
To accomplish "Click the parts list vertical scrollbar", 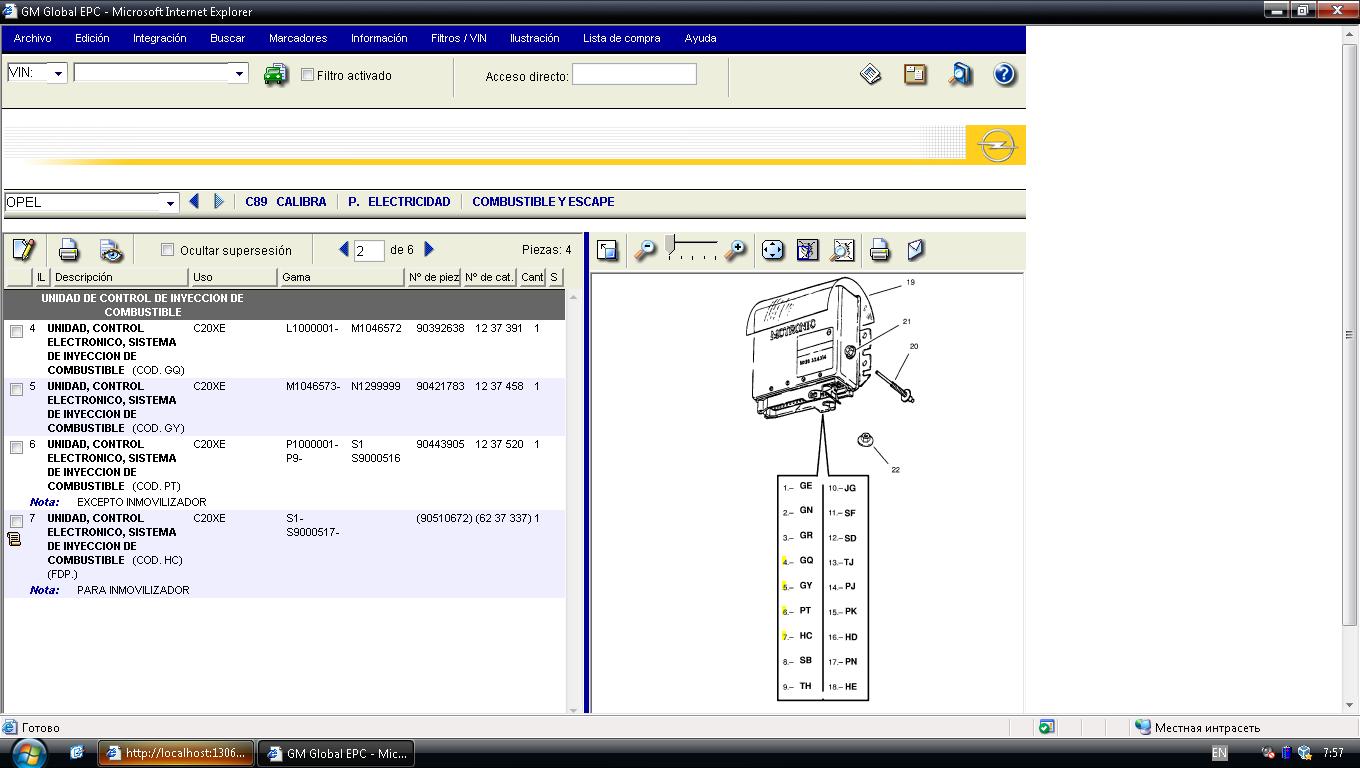I will [x=573, y=503].
